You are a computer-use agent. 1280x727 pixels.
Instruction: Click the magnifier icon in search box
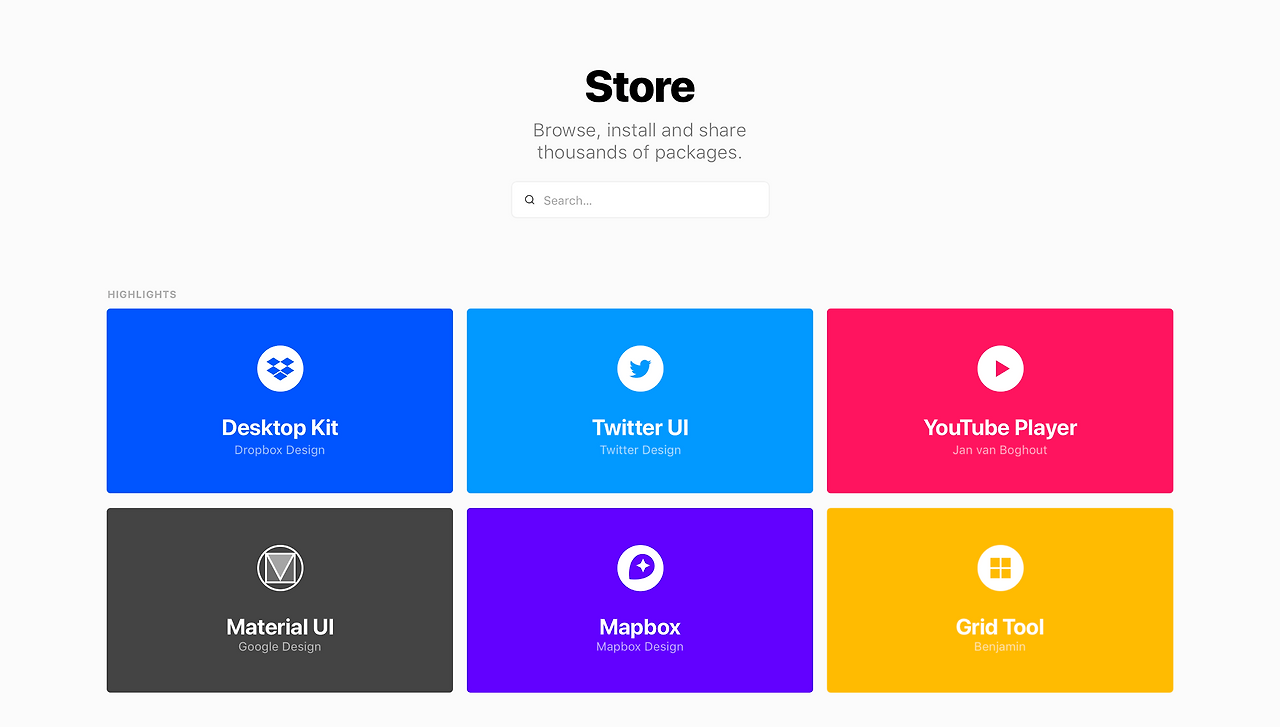point(530,200)
